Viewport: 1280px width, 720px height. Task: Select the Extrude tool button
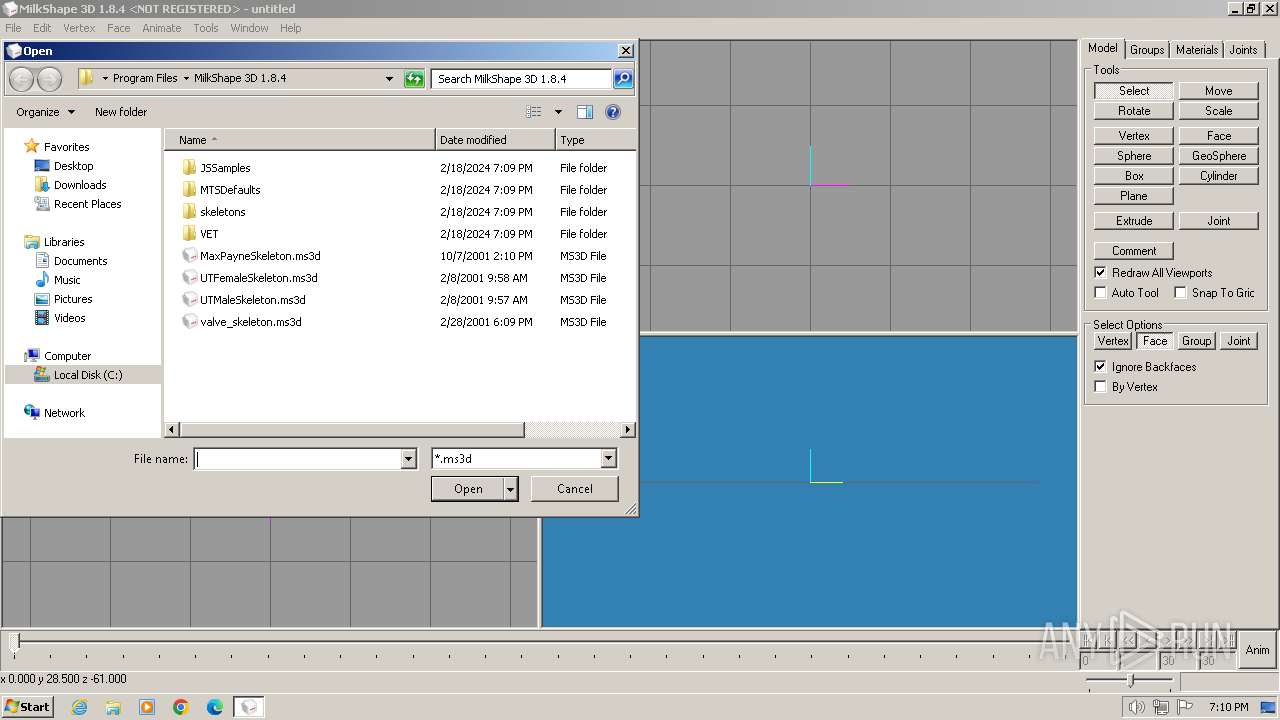[x=1133, y=221]
